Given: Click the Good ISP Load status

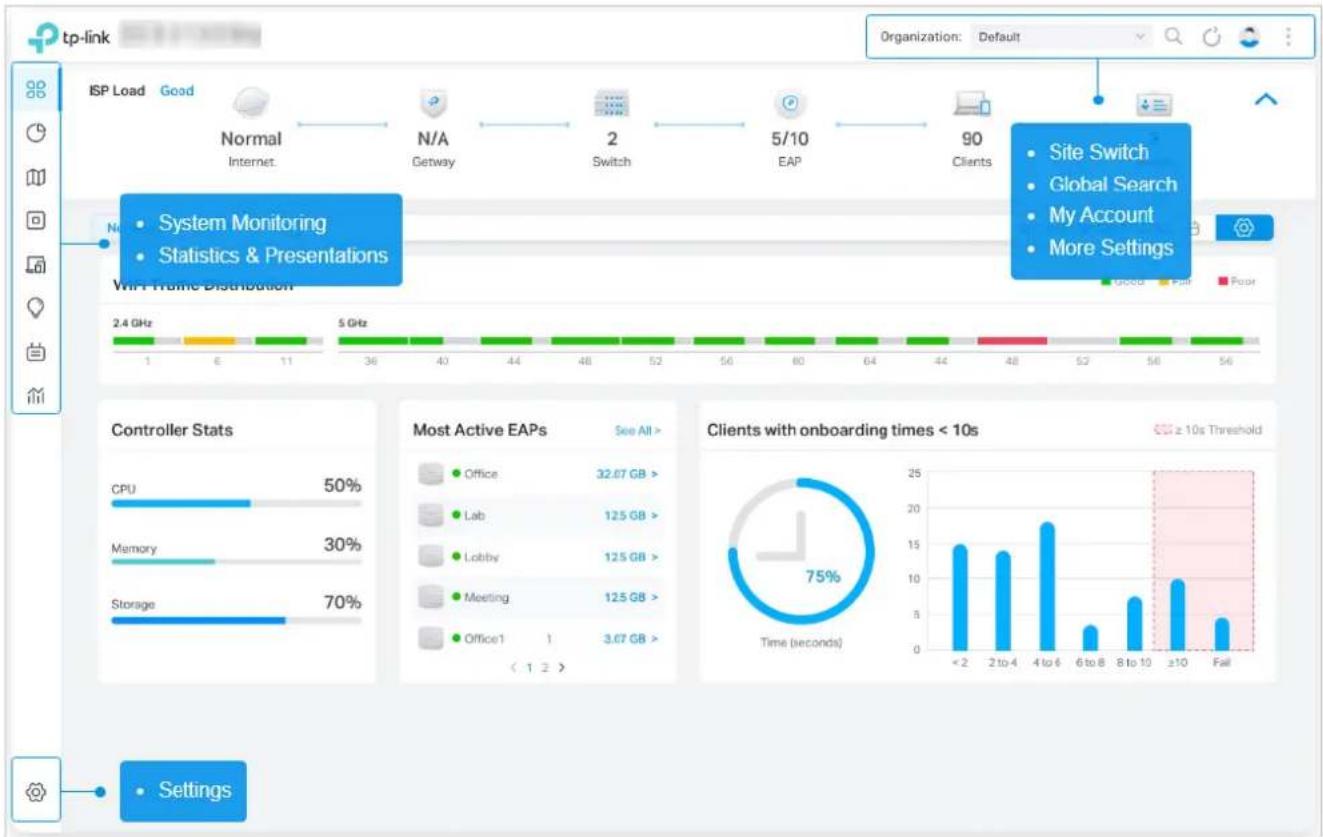Looking at the screenshot, I should click(177, 90).
